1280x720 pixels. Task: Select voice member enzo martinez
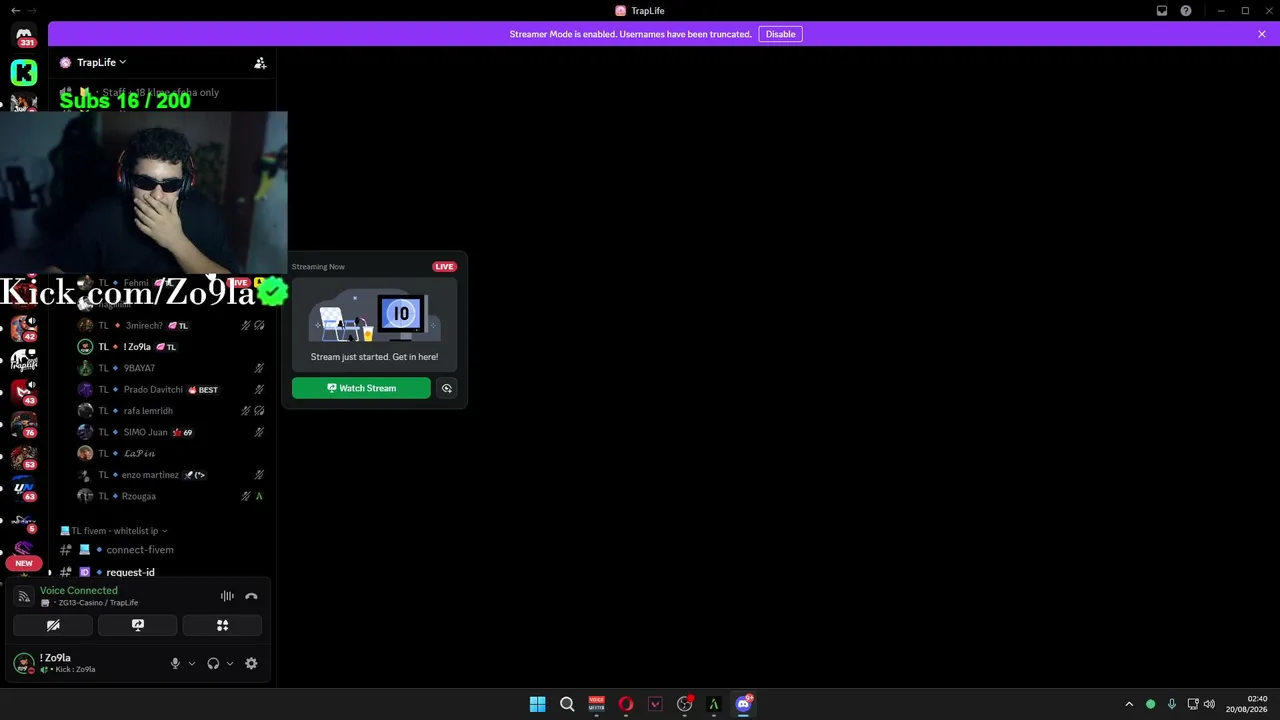point(170,475)
